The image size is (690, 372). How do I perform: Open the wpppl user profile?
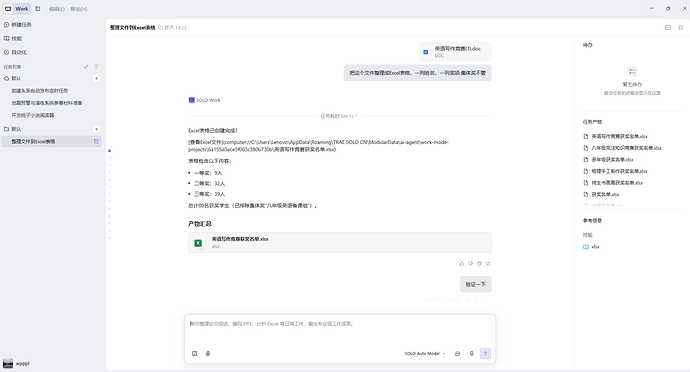[x=16, y=363]
